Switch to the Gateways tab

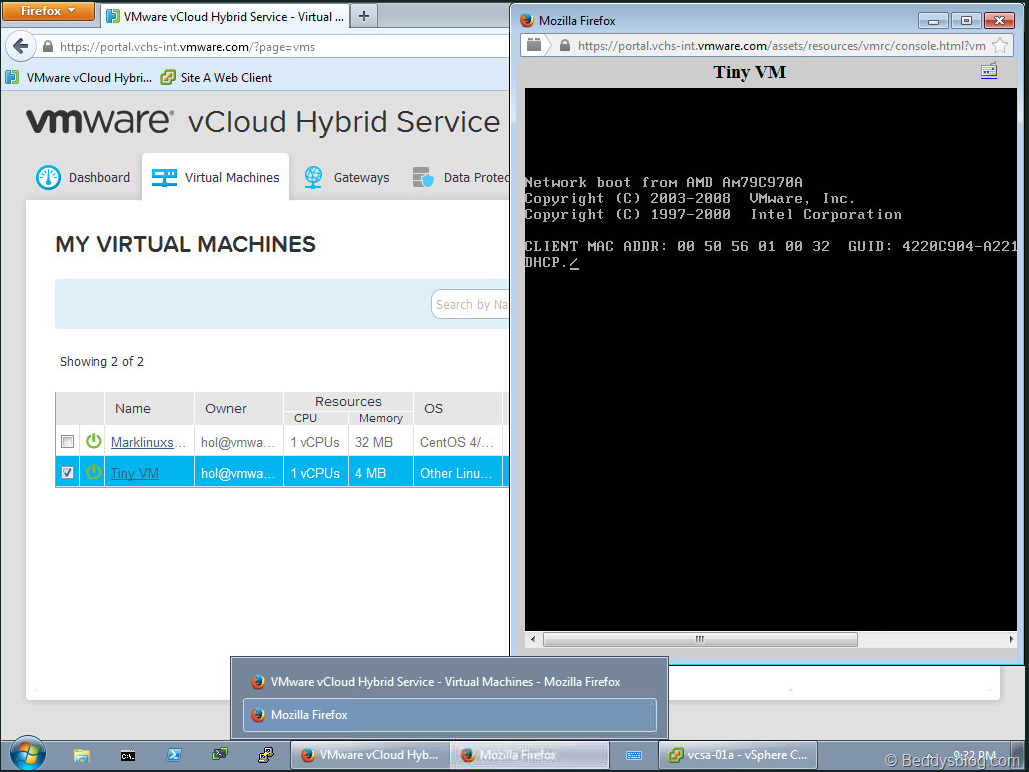(346, 177)
